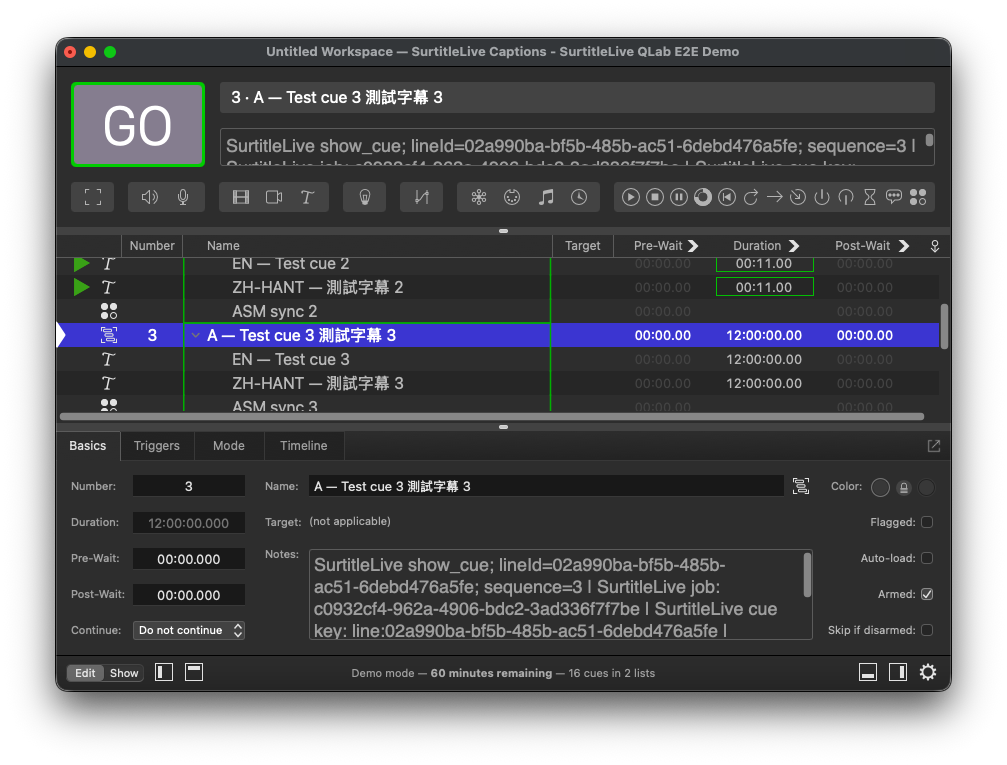The height and width of the screenshot is (765, 1007).
Task: Add a Fade cue from toolbar
Action: 421,197
